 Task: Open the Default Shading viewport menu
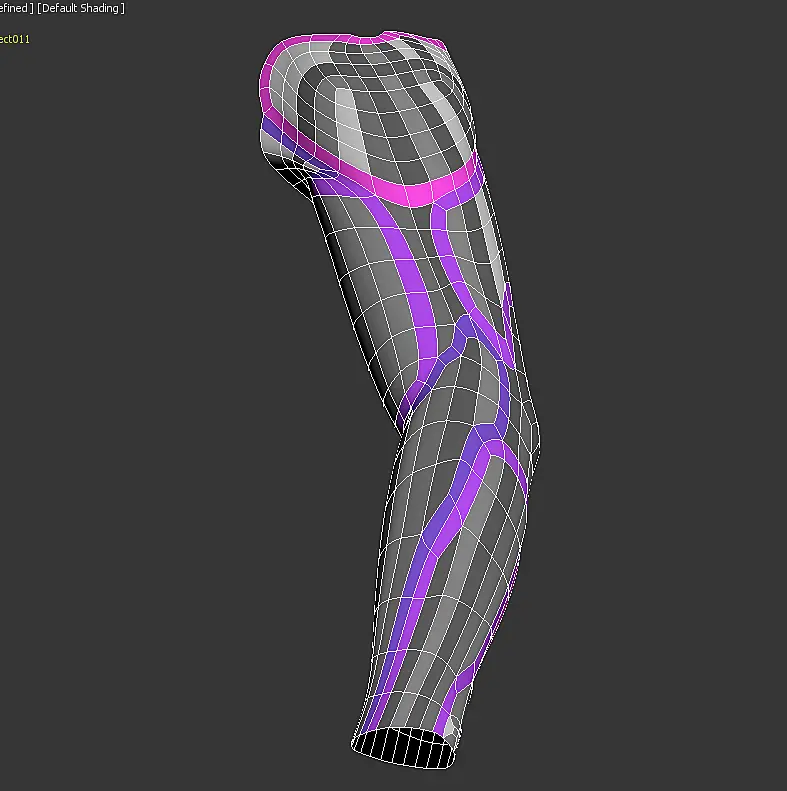click(x=81, y=8)
